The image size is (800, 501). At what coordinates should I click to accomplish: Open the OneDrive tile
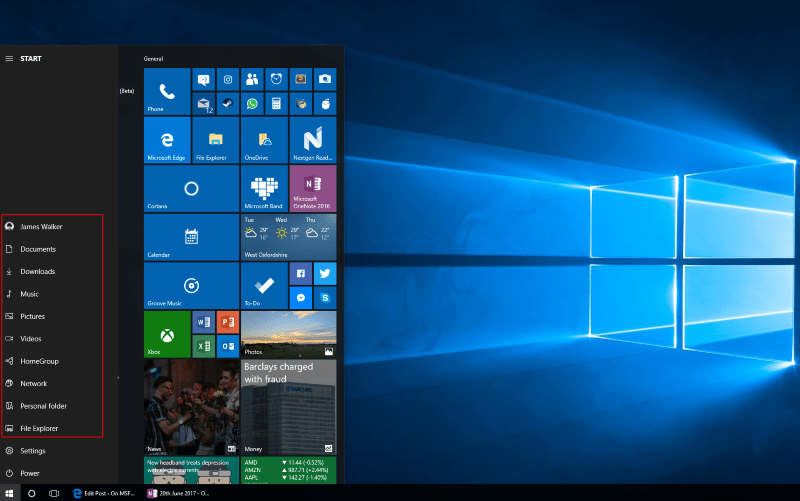point(264,140)
